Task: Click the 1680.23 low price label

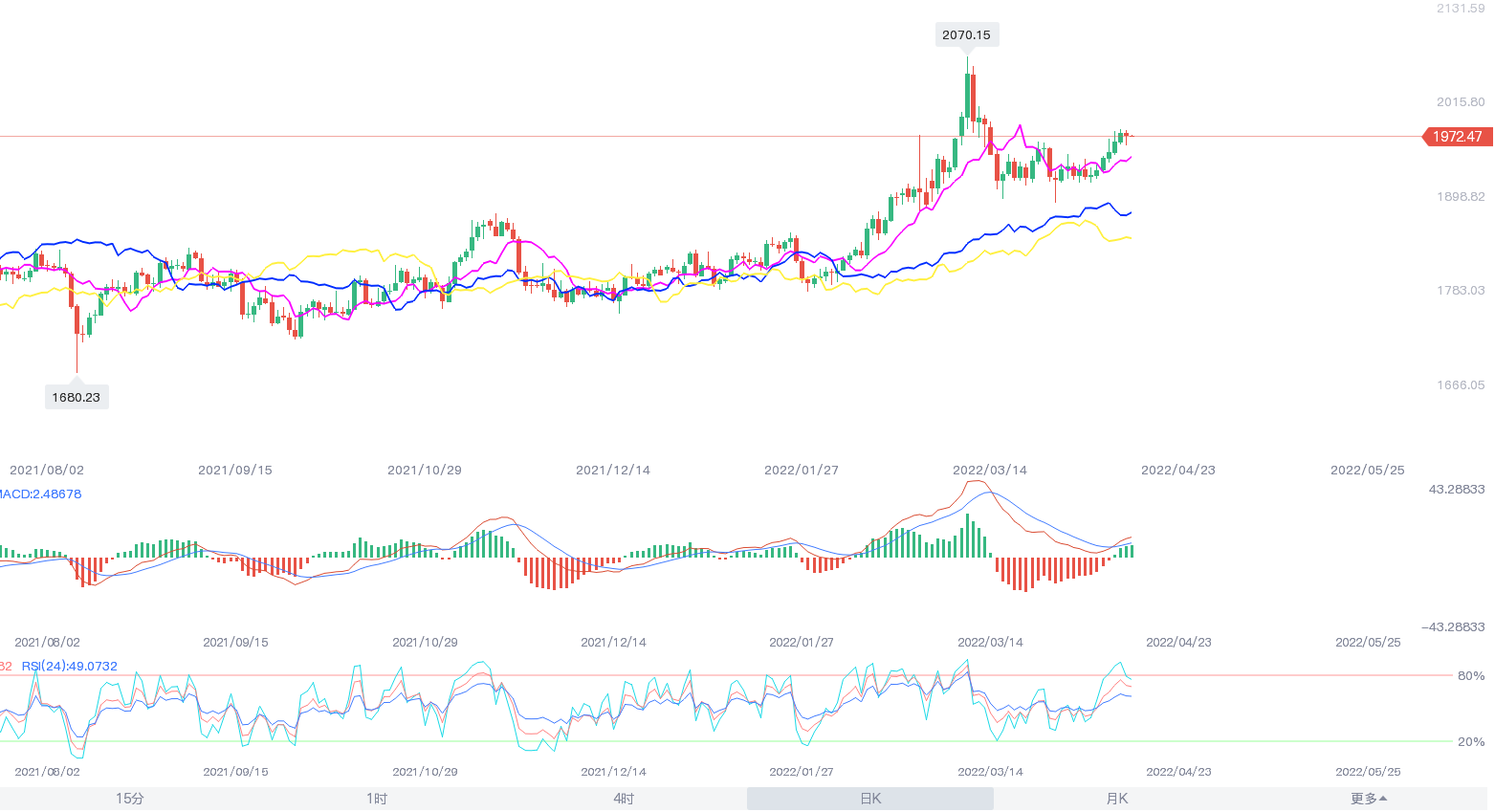Action: coord(77,397)
